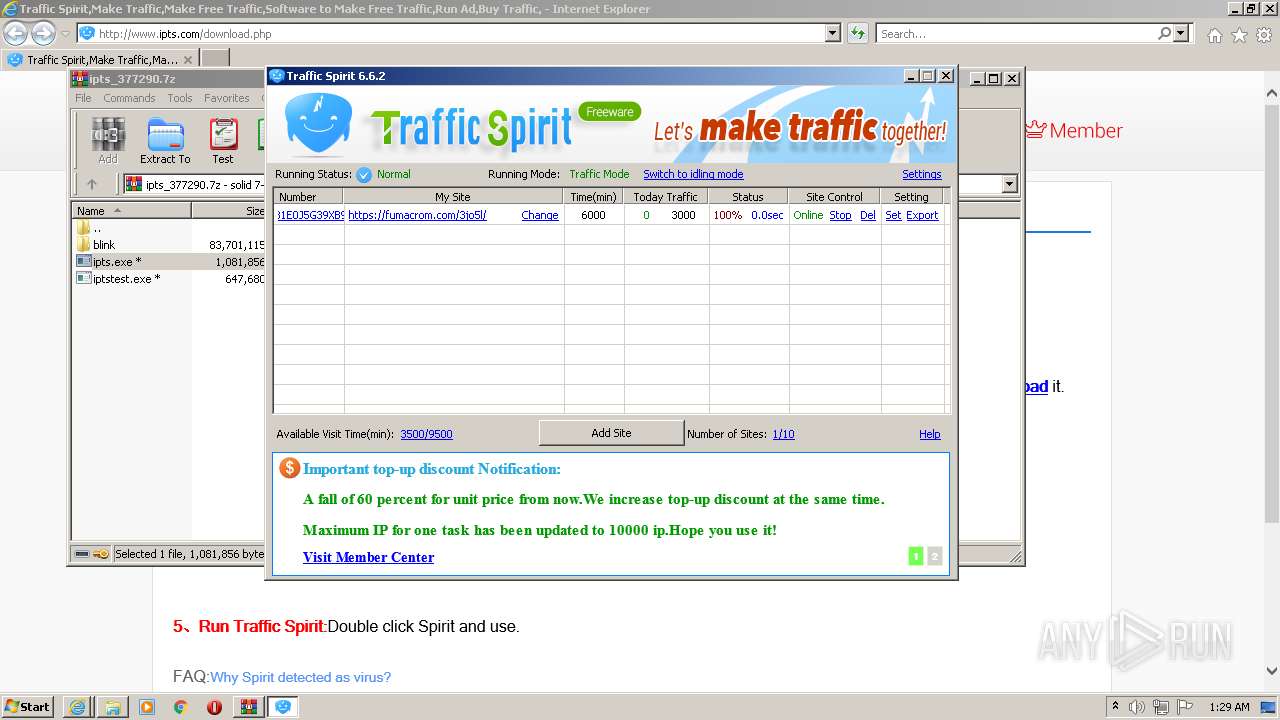Click the IE refresh button
The width and height of the screenshot is (1280, 720).
pos(857,33)
